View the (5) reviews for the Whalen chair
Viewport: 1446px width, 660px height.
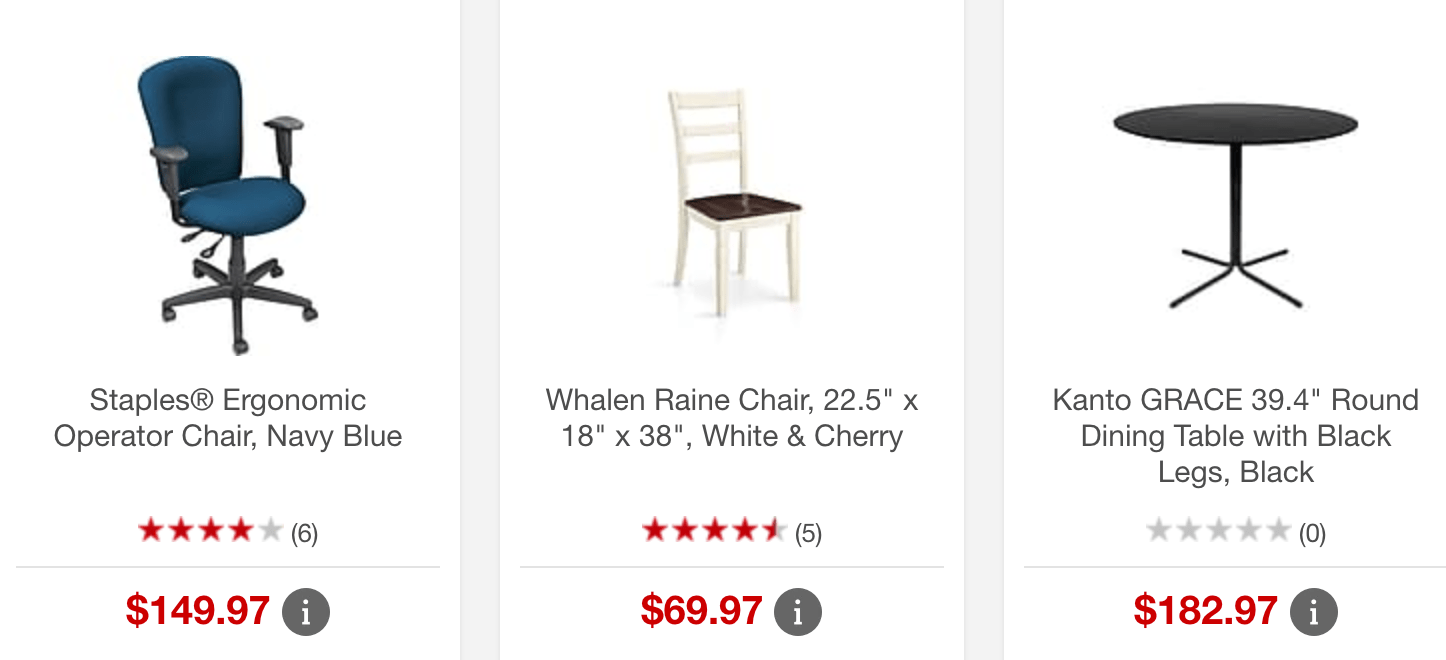point(808,533)
